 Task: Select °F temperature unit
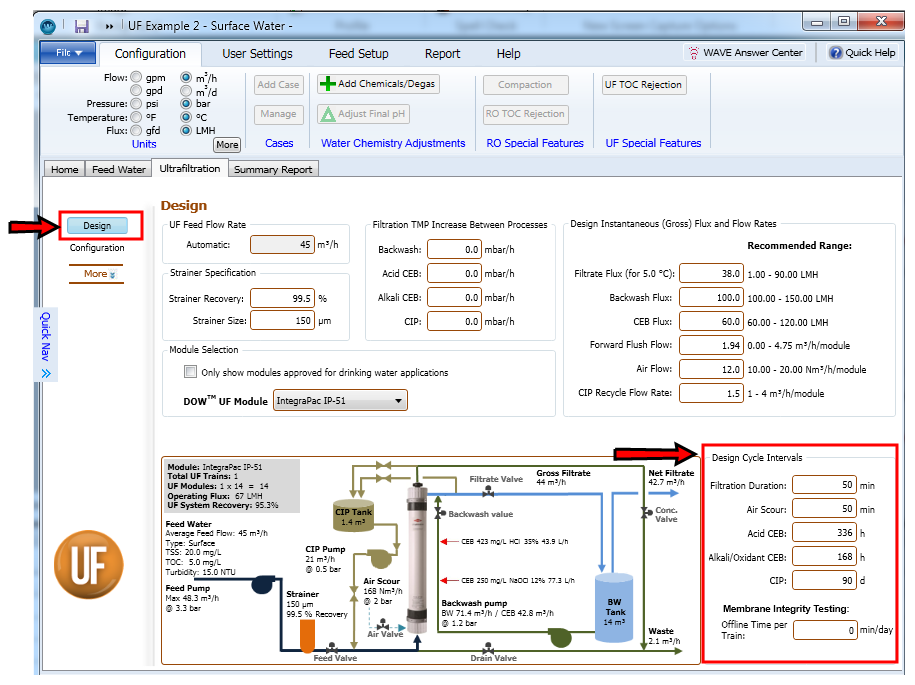pos(136,117)
